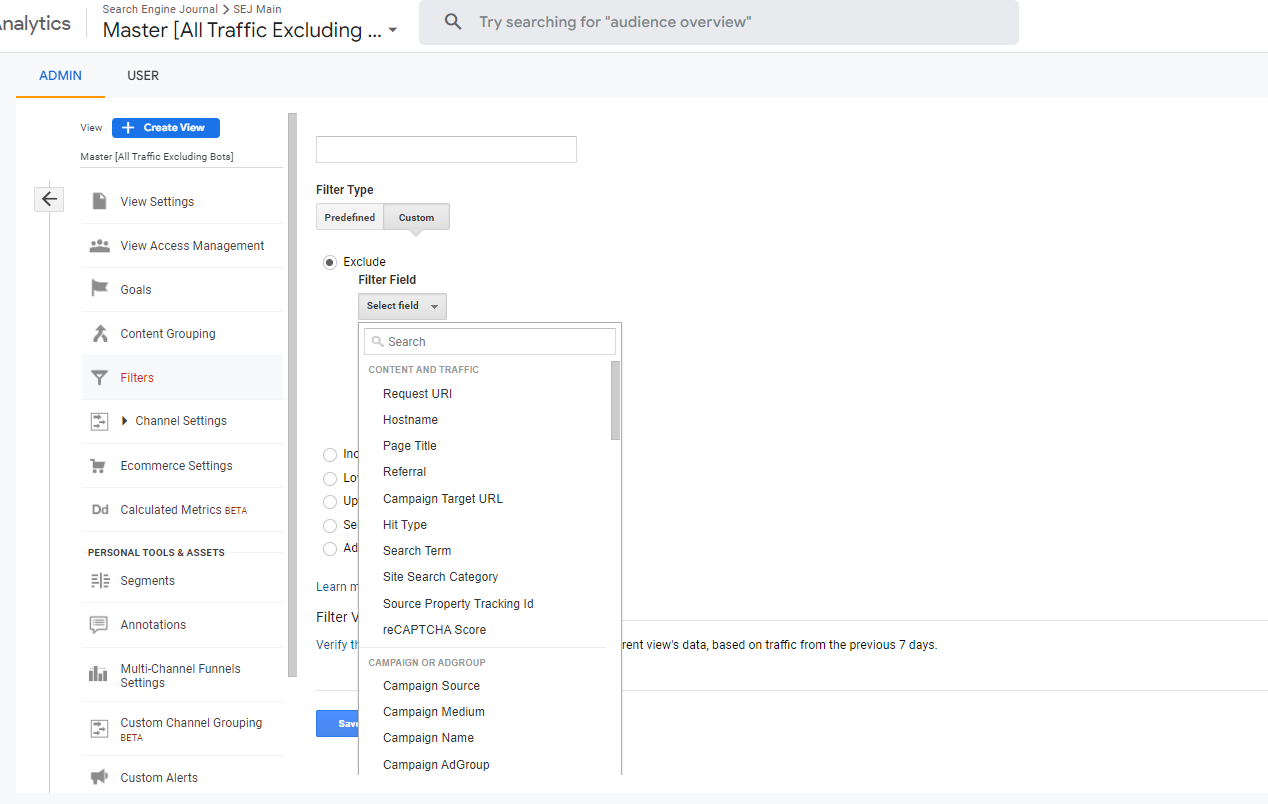
Task: Open the Select field dropdown
Action: 402,306
